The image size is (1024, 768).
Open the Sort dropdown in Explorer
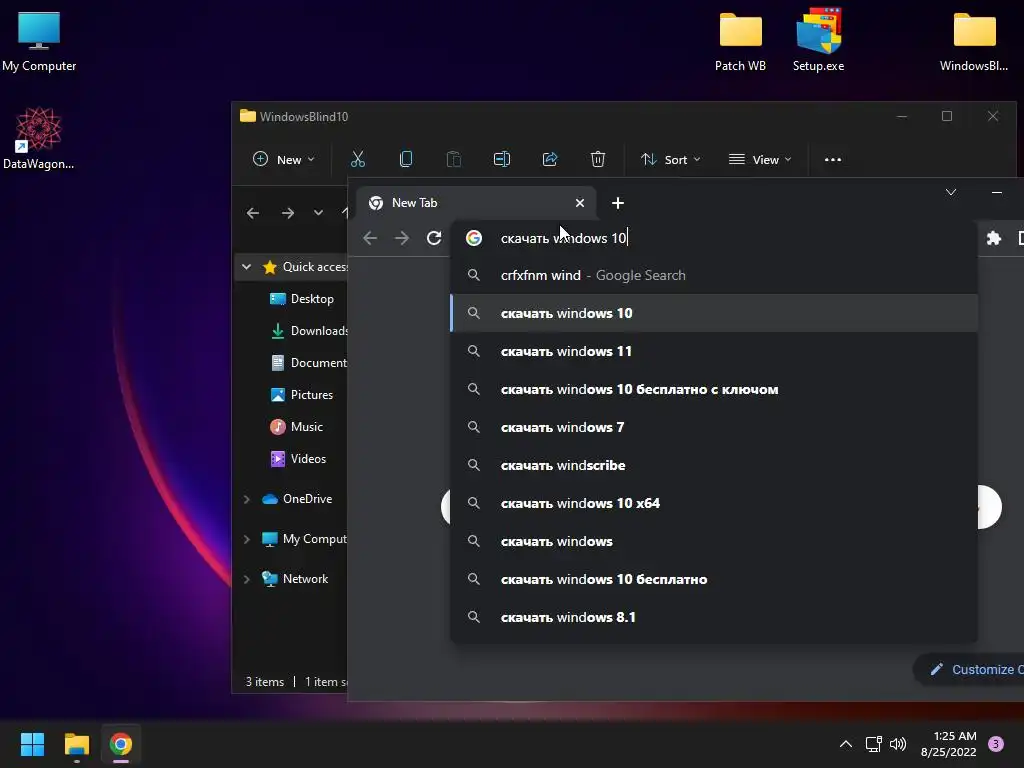671,159
